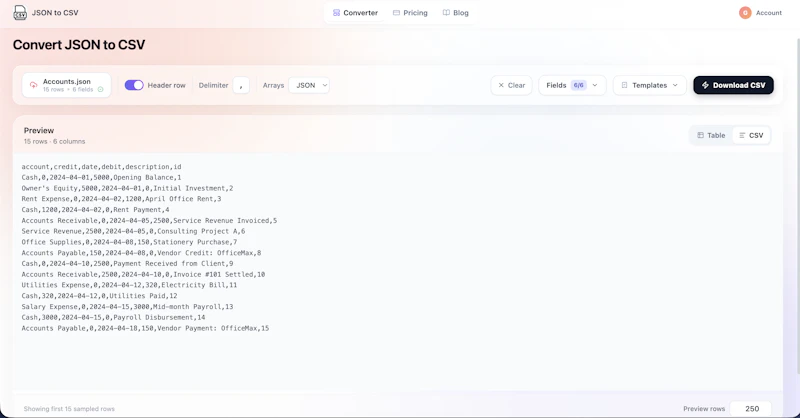Click the Pricing card icon
This screenshot has height=418, width=800.
(396, 13)
